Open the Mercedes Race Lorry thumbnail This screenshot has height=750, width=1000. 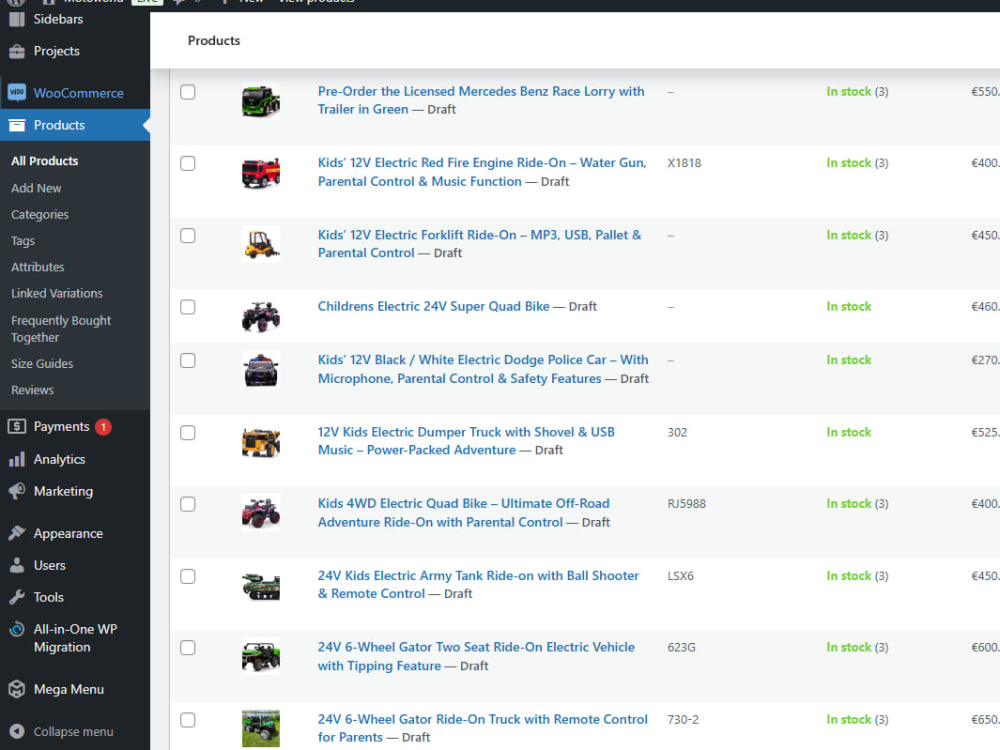pos(261,101)
